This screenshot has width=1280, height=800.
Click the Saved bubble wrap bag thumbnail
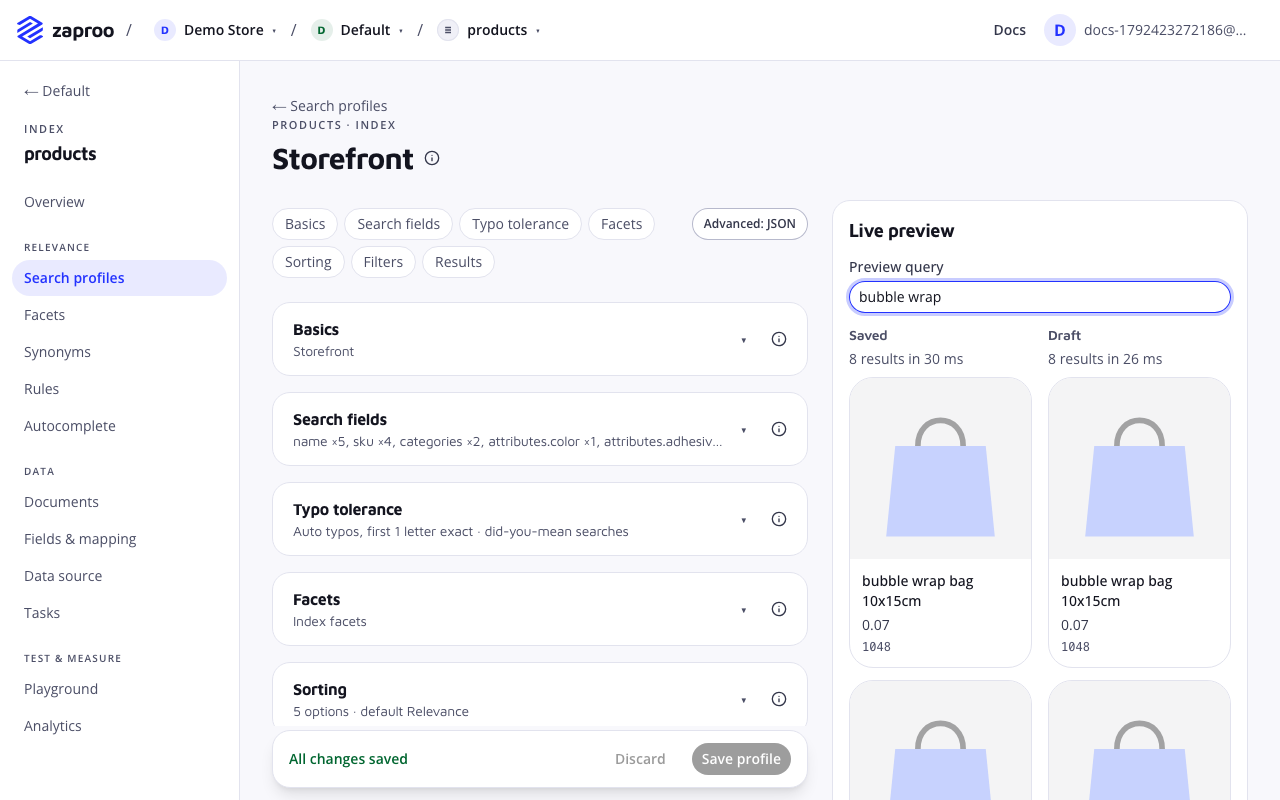click(x=940, y=468)
